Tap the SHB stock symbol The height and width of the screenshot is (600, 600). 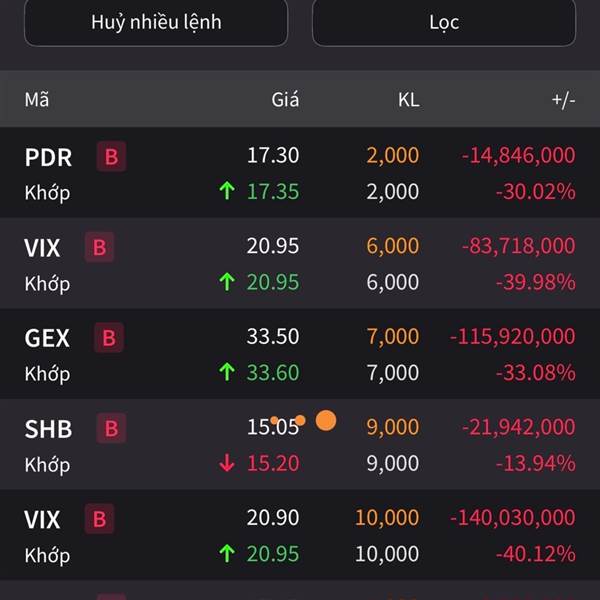point(48,429)
